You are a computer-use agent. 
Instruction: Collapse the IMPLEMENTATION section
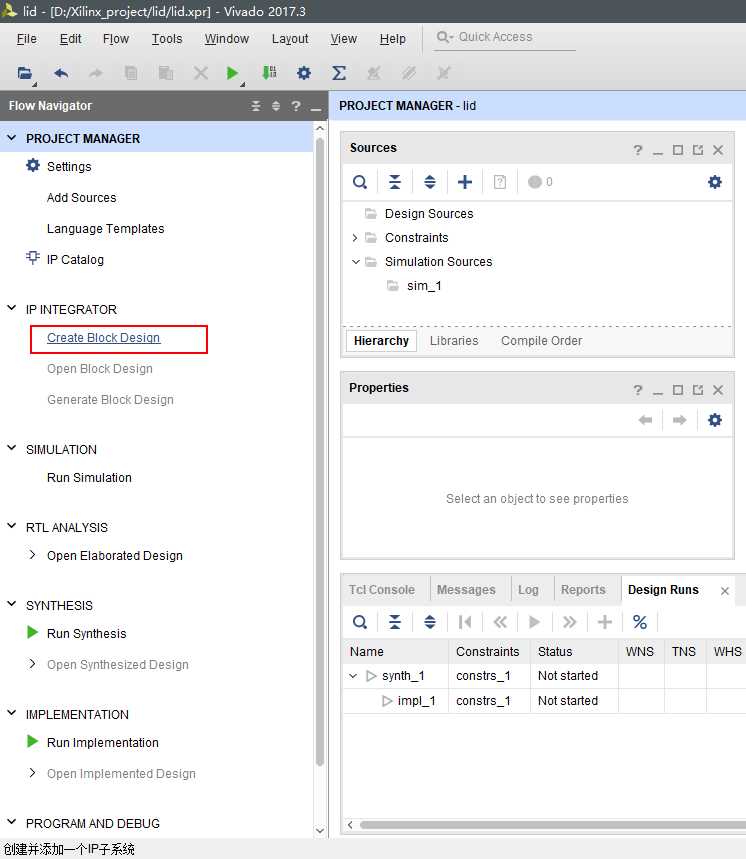12,713
